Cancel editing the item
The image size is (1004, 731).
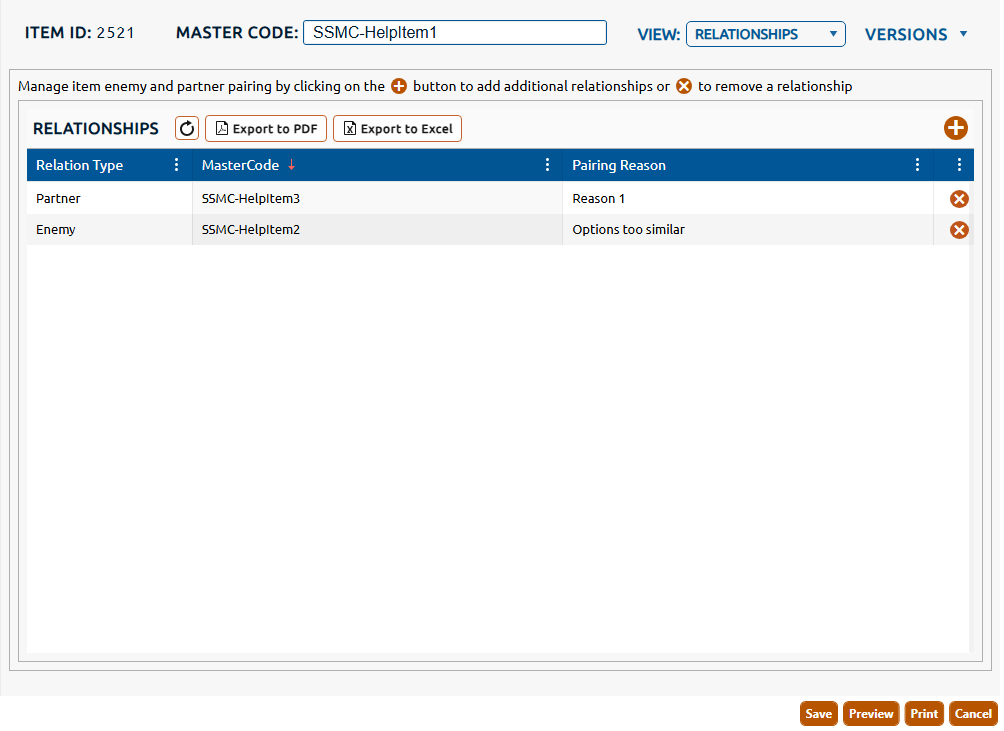pos(973,713)
